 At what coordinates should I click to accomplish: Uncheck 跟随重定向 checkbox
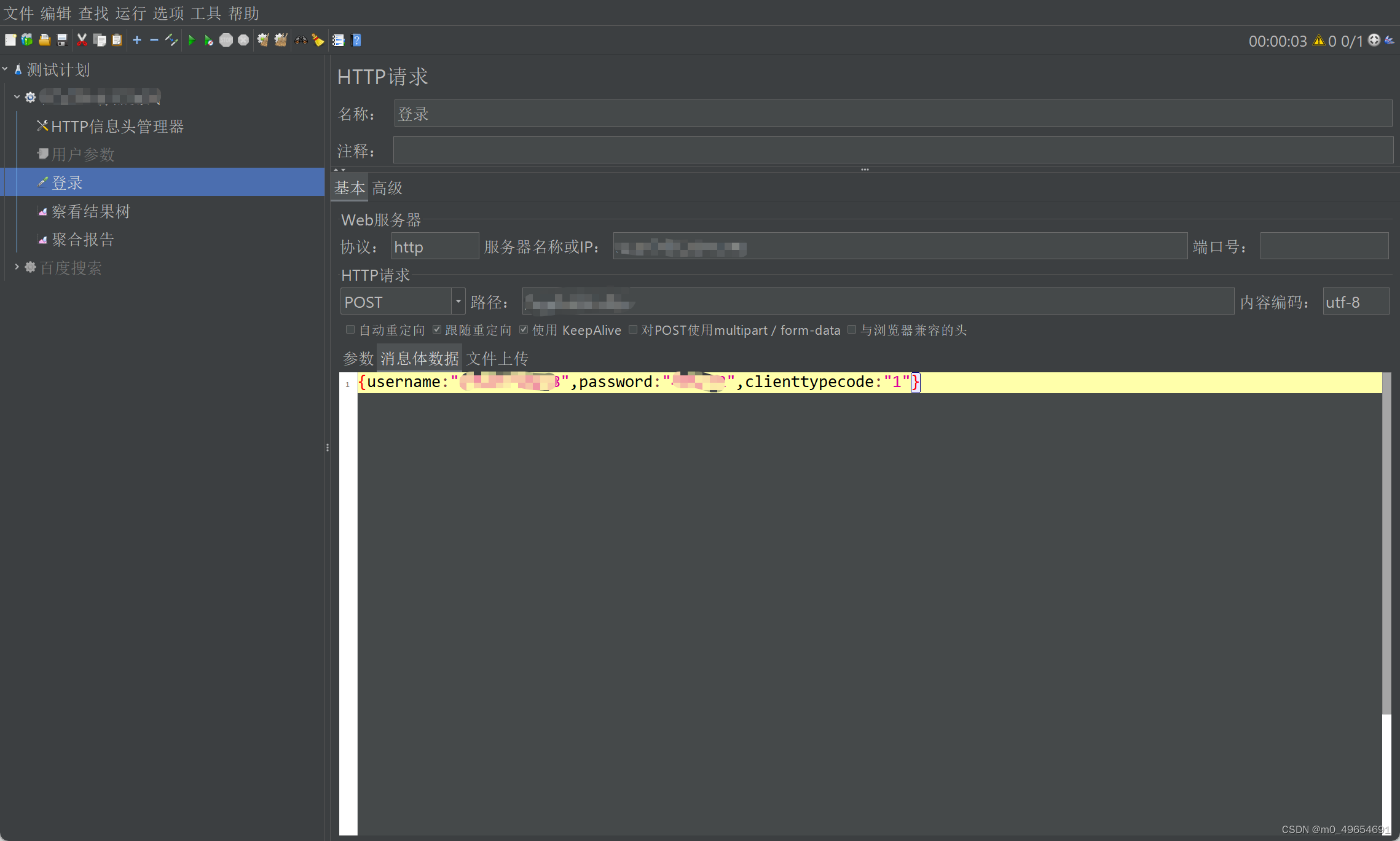(x=437, y=330)
